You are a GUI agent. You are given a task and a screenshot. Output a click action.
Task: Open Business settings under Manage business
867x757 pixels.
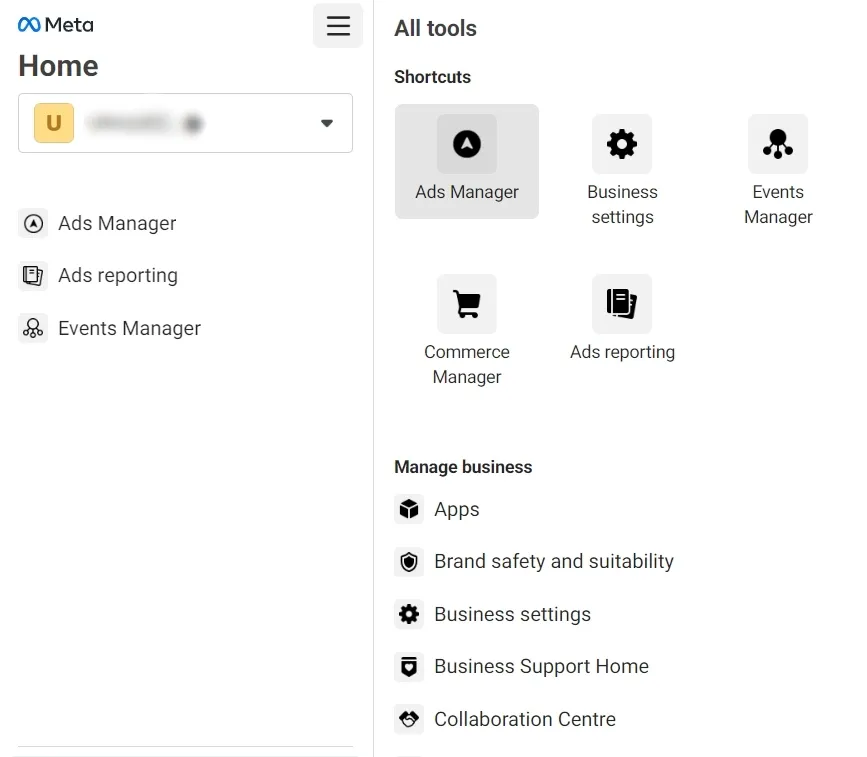click(512, 614)
